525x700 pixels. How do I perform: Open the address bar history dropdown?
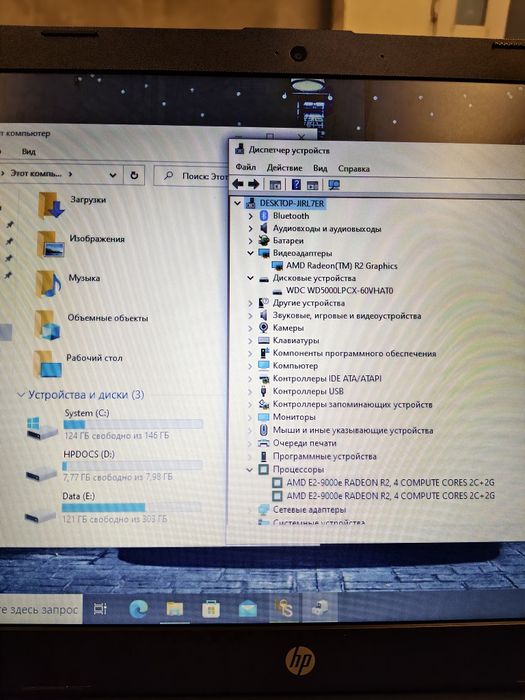(x=113, y=175)
